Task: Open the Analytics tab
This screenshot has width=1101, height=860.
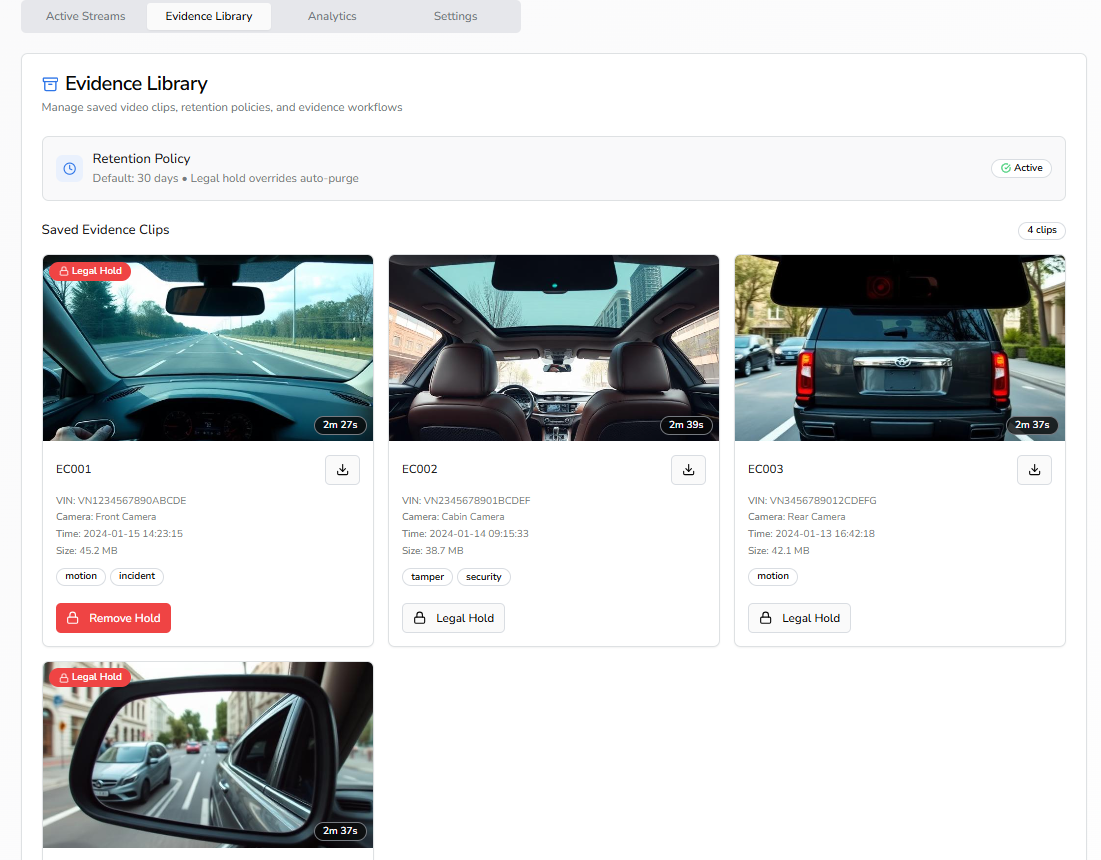Action: (x=332, y=16)
